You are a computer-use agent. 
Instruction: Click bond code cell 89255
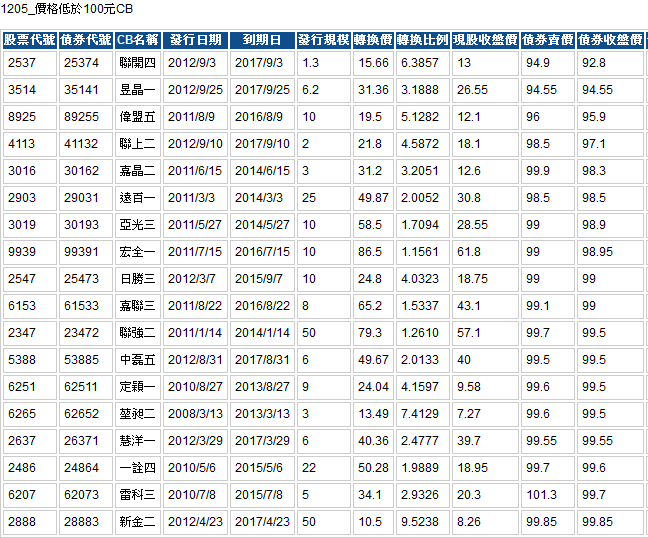(x=86, y=117)
